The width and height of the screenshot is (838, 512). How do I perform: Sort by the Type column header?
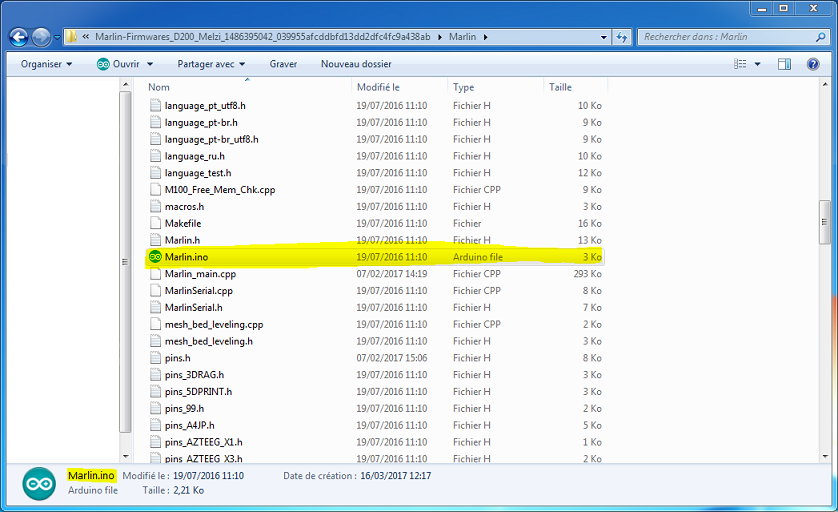pyautogui.click(x=463, y=87)
